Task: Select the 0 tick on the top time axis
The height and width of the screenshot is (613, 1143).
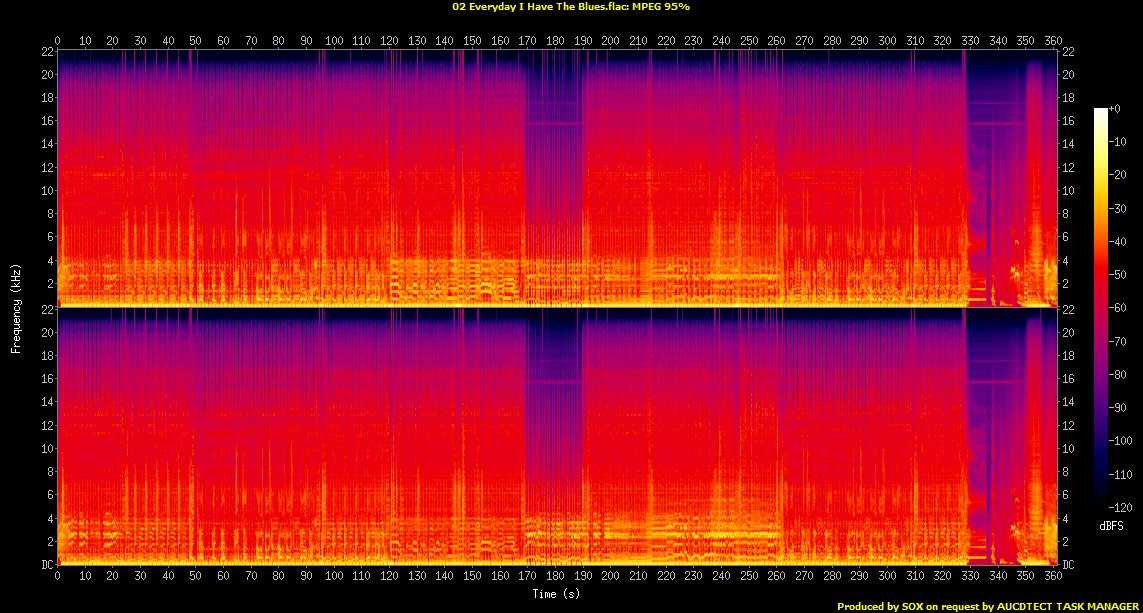Action: 57,40
